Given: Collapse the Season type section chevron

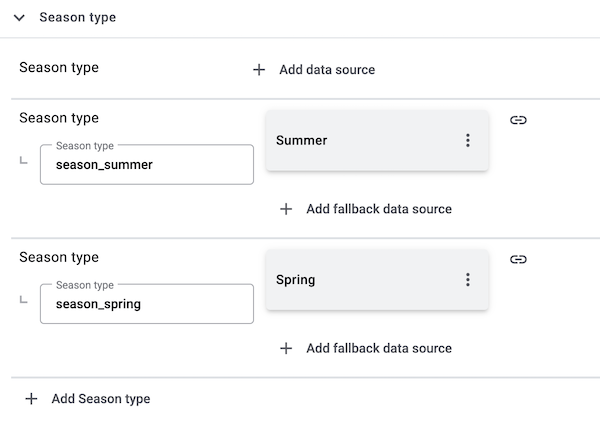Looking at the screenshot, I should click(19, 18).
